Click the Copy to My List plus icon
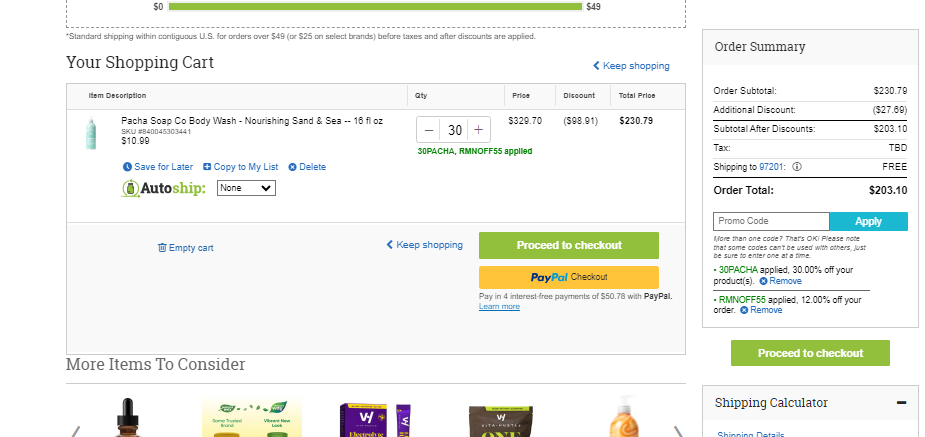The width and height of the screenshot is (925, 437). (x=207, y=167)
